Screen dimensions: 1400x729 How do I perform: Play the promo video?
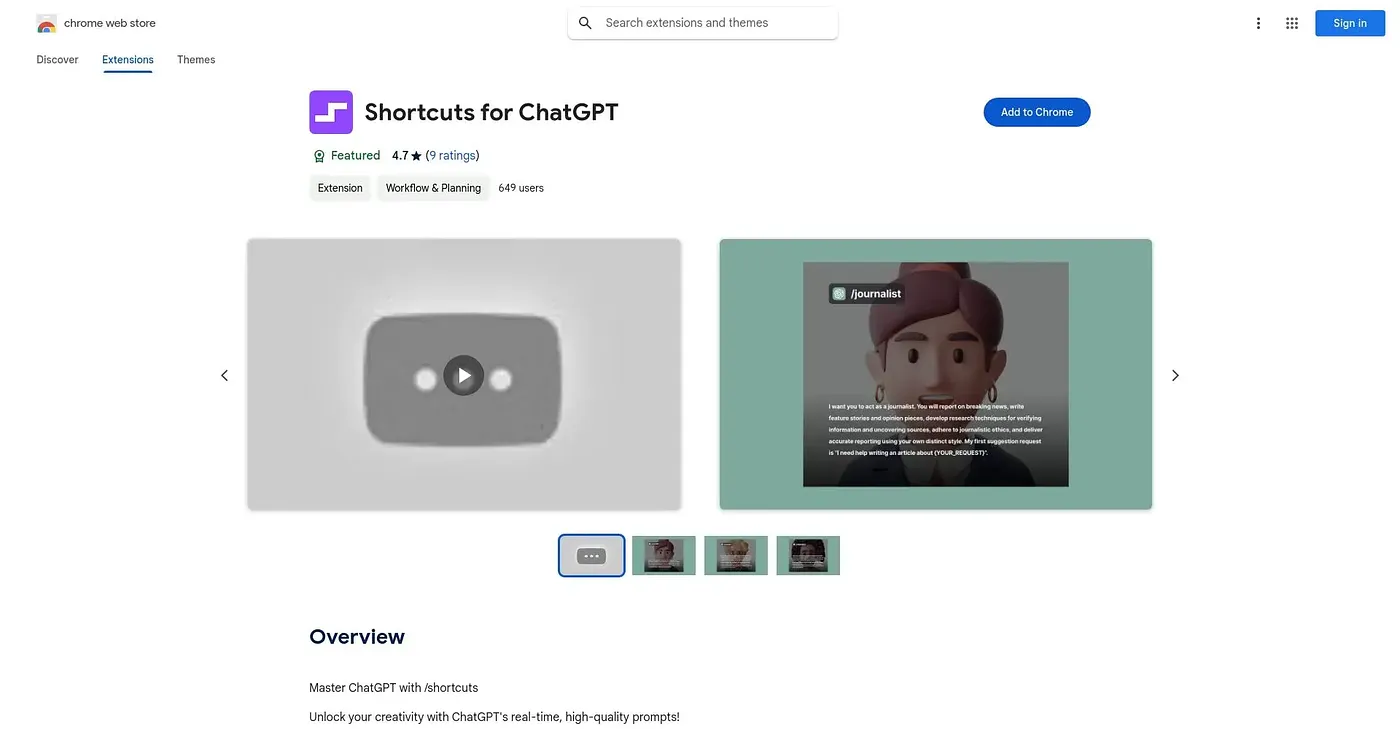coord(464,376)
